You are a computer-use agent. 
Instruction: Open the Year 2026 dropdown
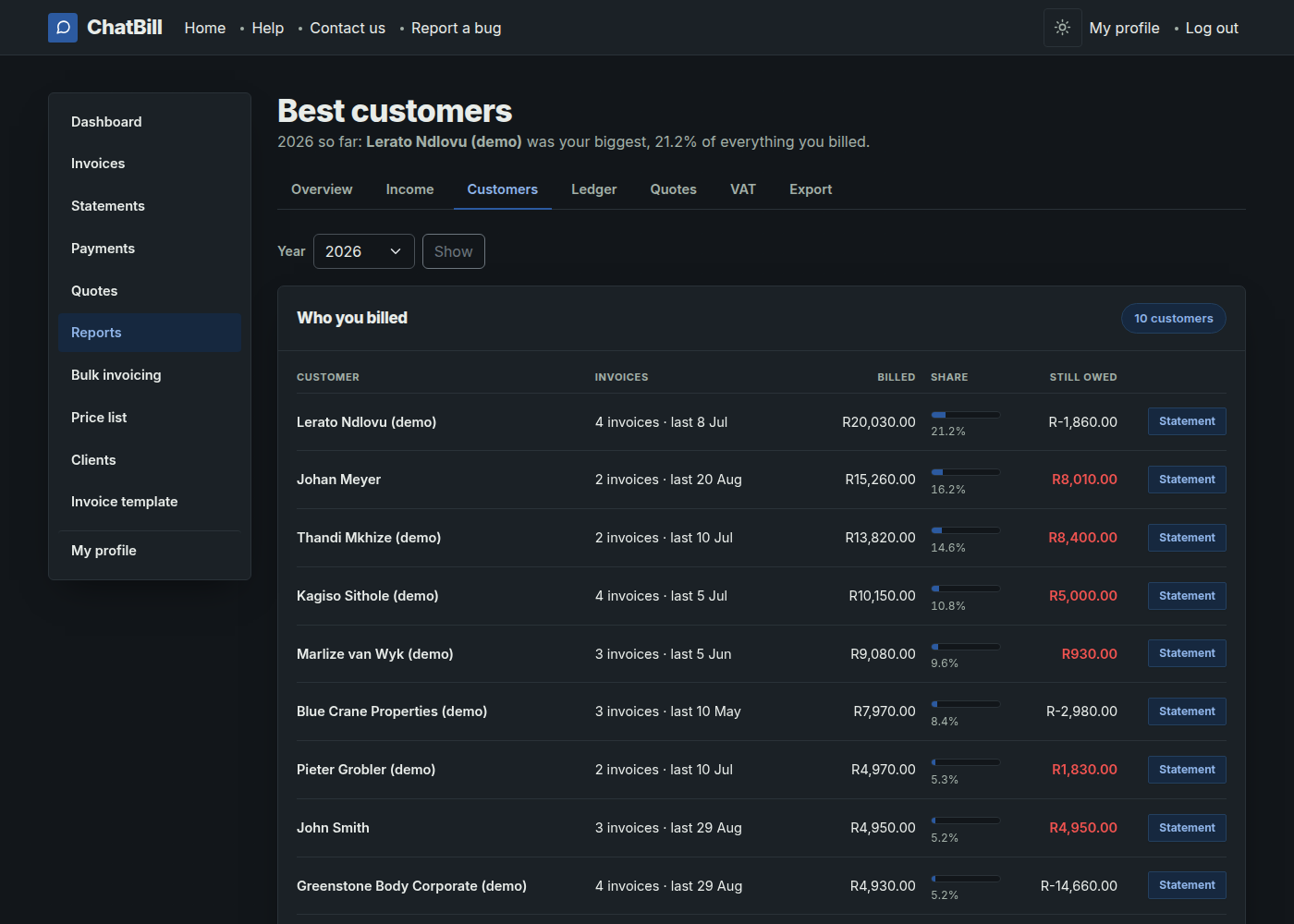(364, 251)
